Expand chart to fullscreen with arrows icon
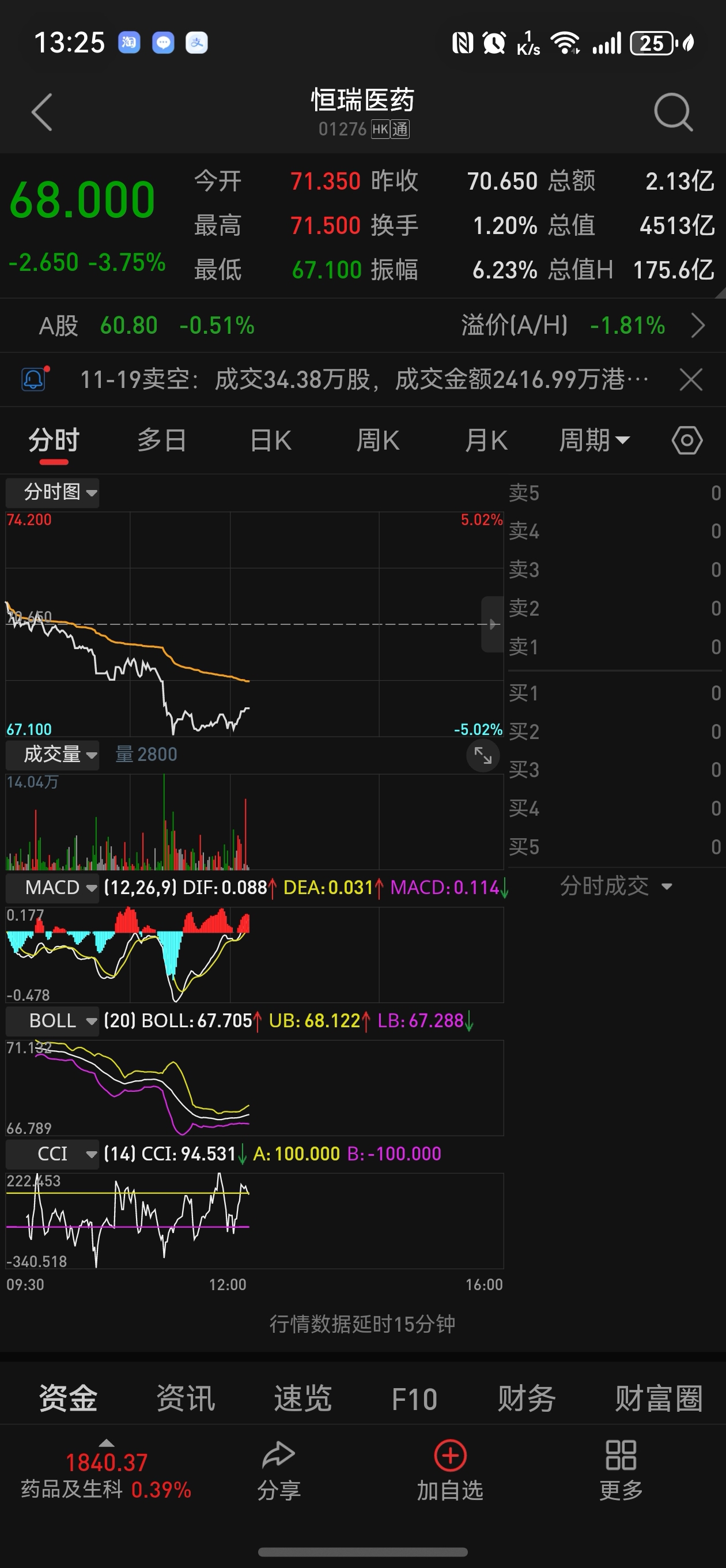The height and width of the screenshot is (1568, 726). [483, 755]
